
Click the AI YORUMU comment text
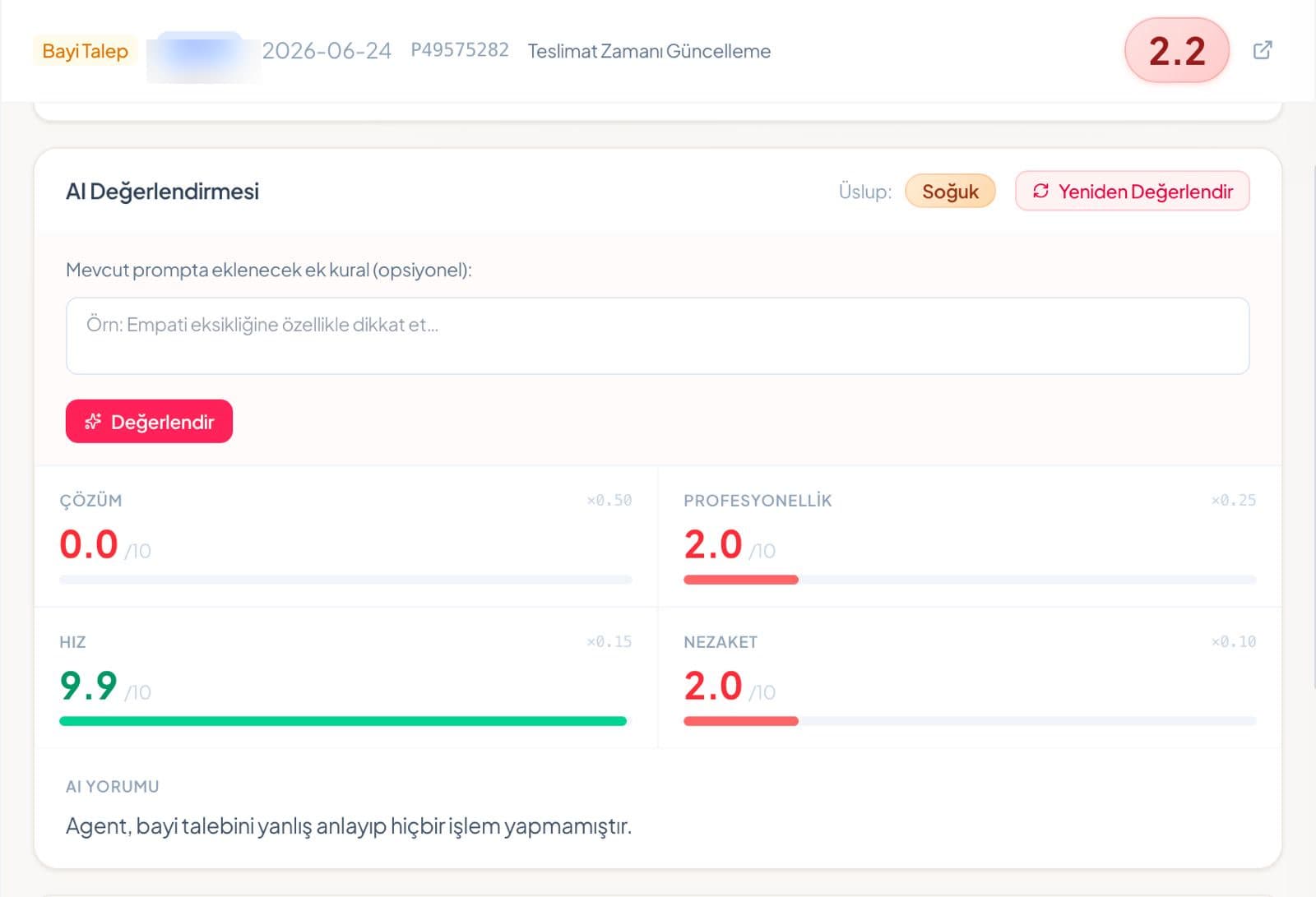(x=349, y=825)
